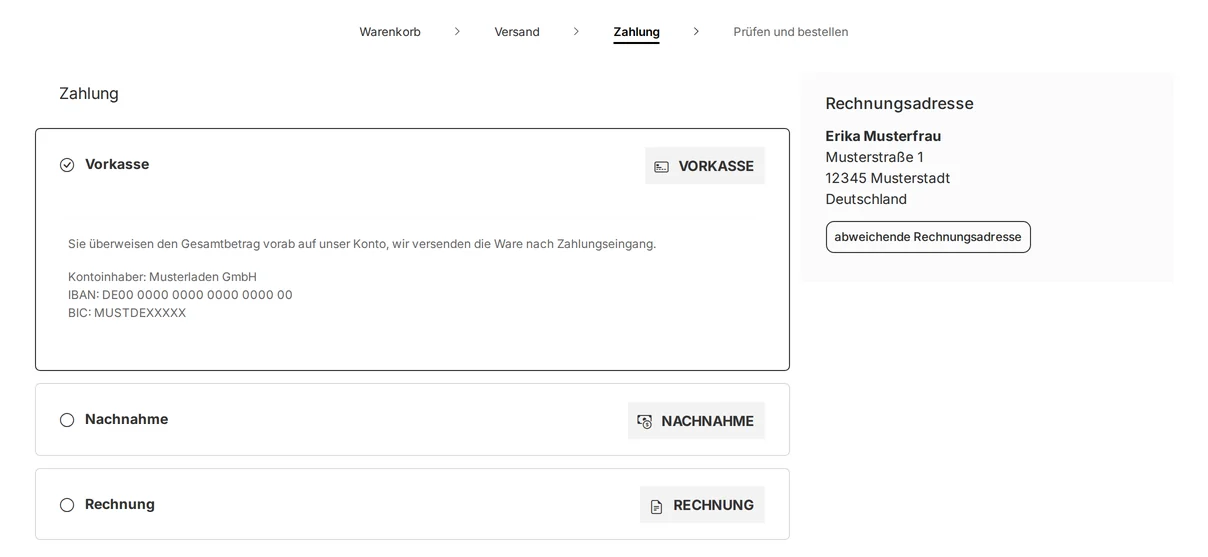This screenshot has height=557, width=1208.
Task: Click the chevron after Warenkorb
Action: [457, 32]
